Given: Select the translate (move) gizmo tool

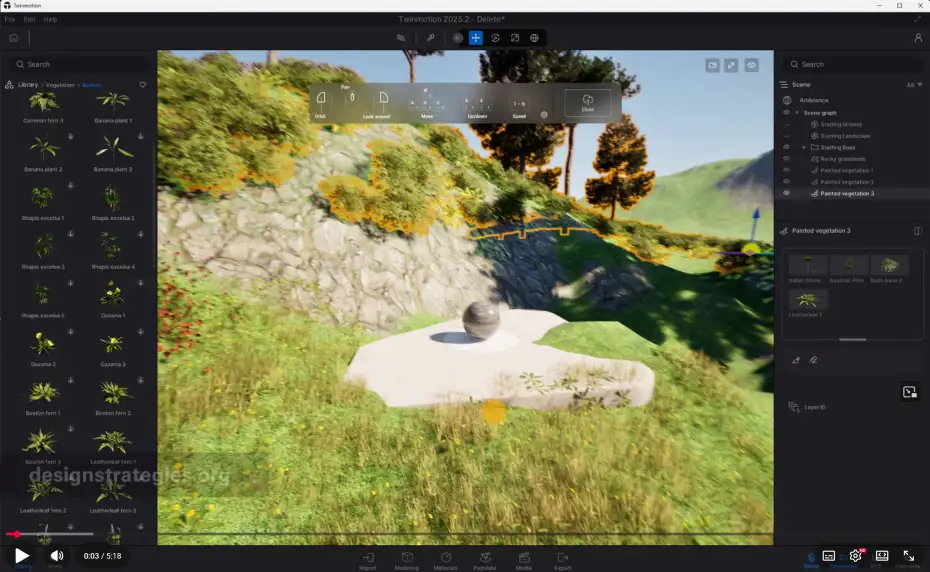Looking at the screenshot, I should click(x=476, y=38).
